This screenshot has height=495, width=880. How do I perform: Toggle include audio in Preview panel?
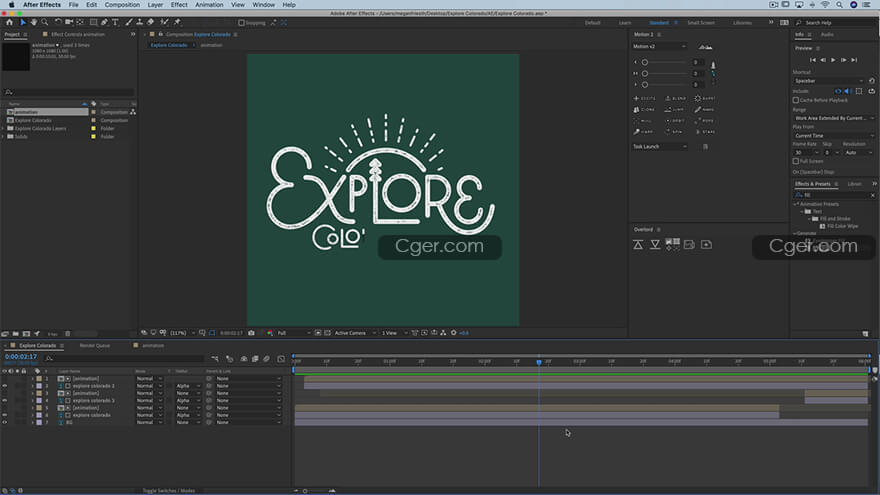(x=847, y=91)
